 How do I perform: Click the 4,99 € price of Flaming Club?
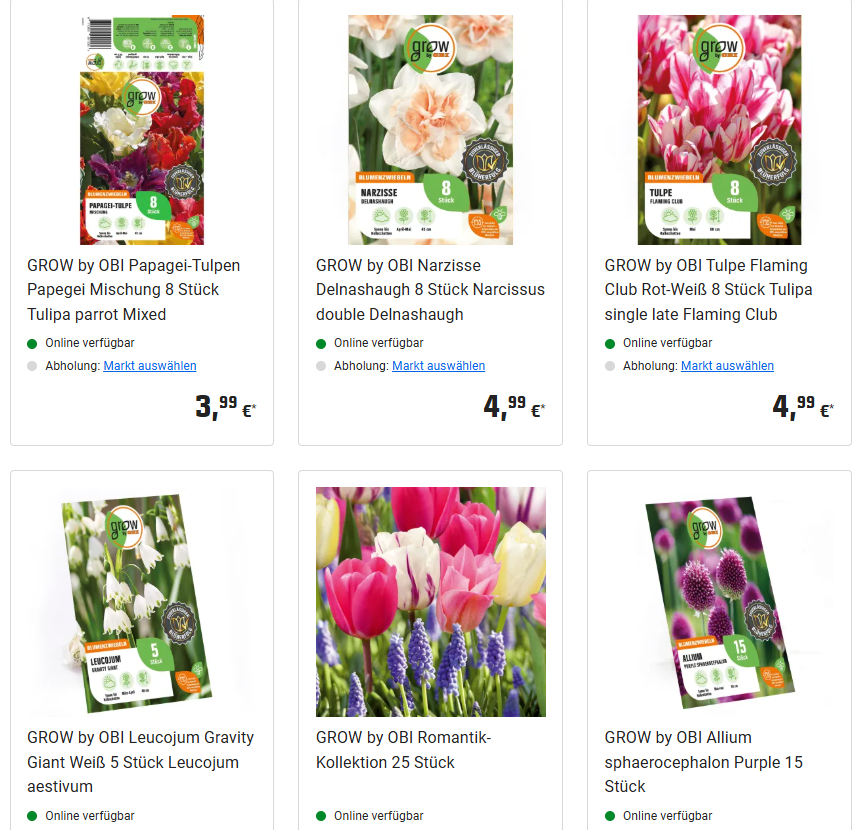[803, 407]
